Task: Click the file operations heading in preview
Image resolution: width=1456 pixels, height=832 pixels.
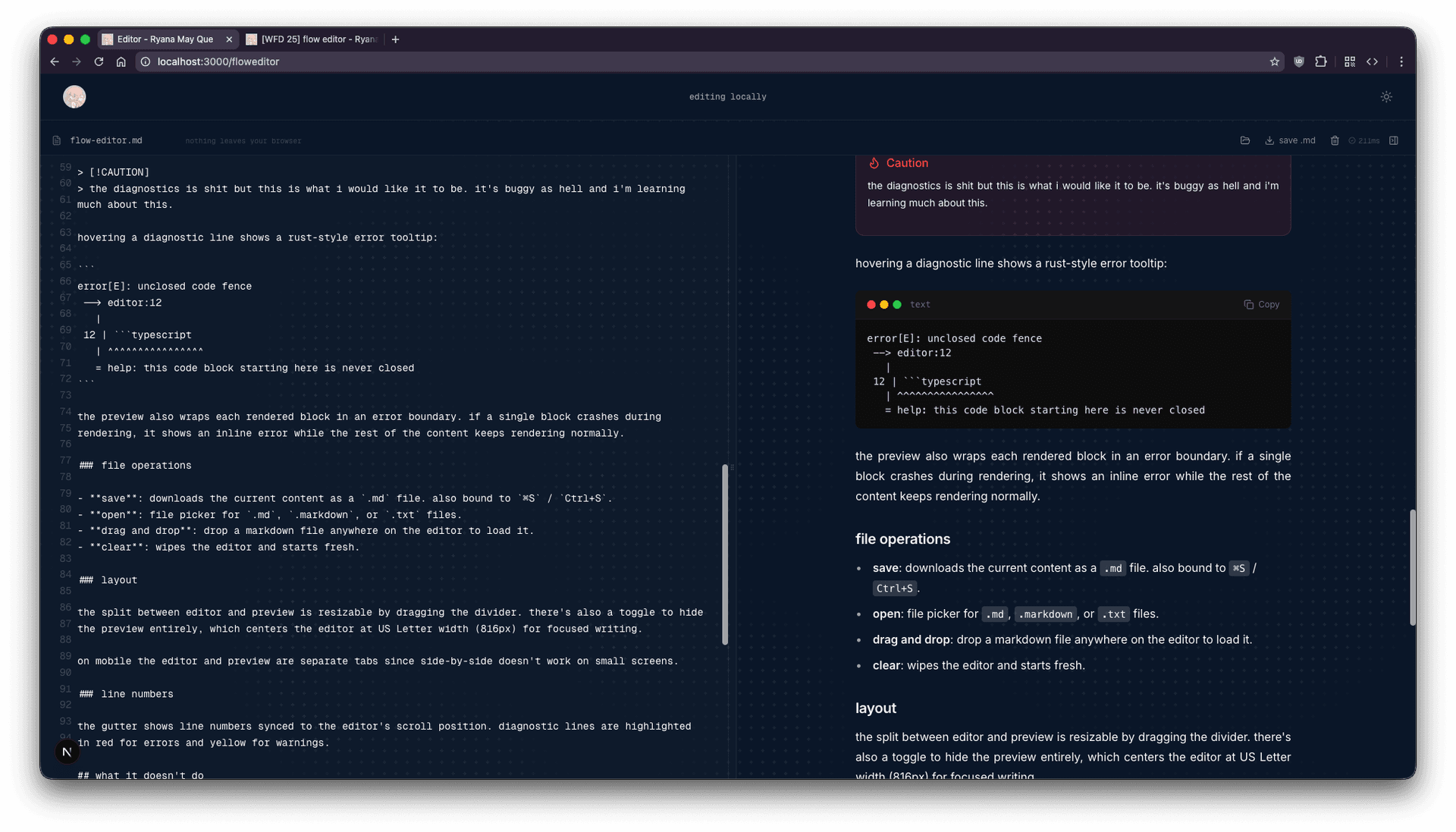Action: tap(902, 539)
